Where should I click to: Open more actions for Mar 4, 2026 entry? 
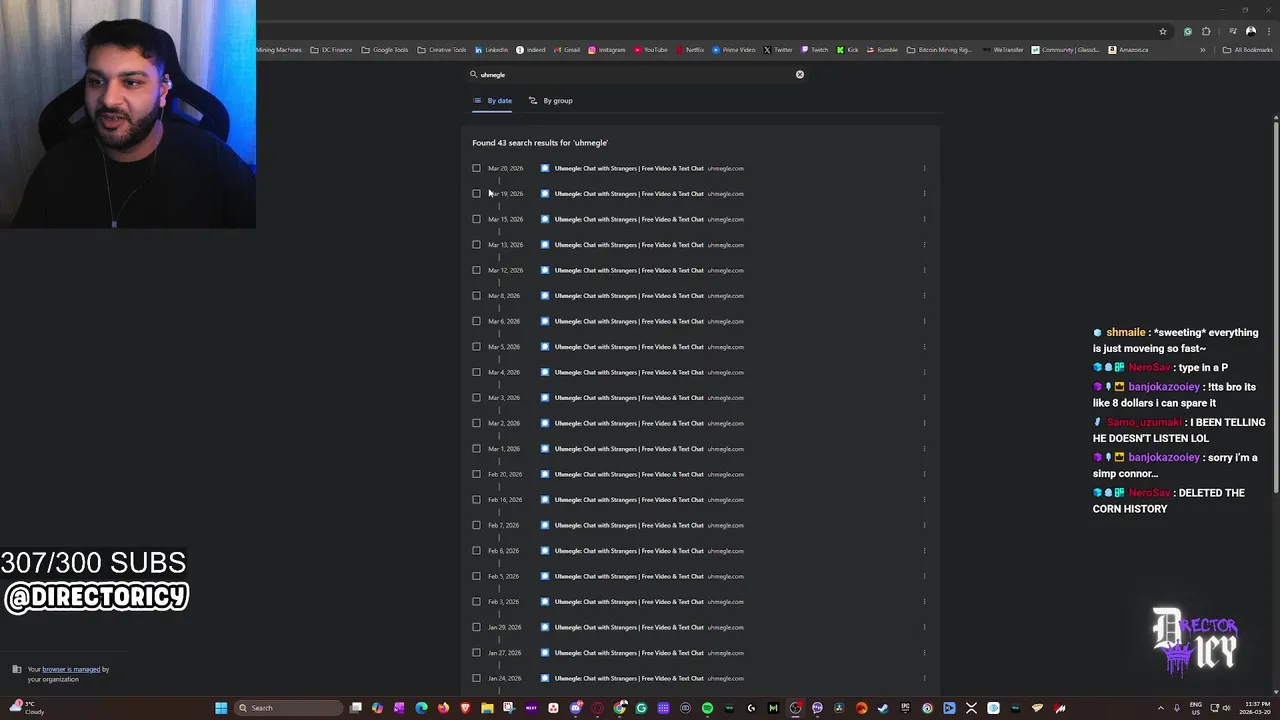tap(924, 372)
